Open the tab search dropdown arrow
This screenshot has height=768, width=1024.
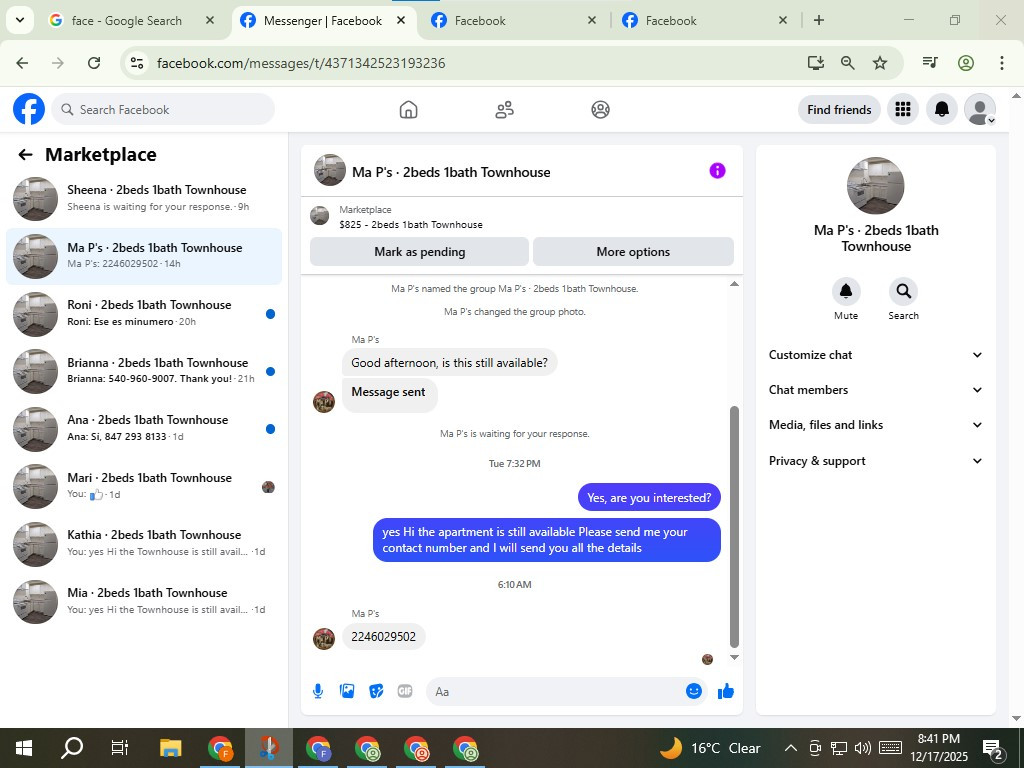pyautogui.click(x=20, y=20)
